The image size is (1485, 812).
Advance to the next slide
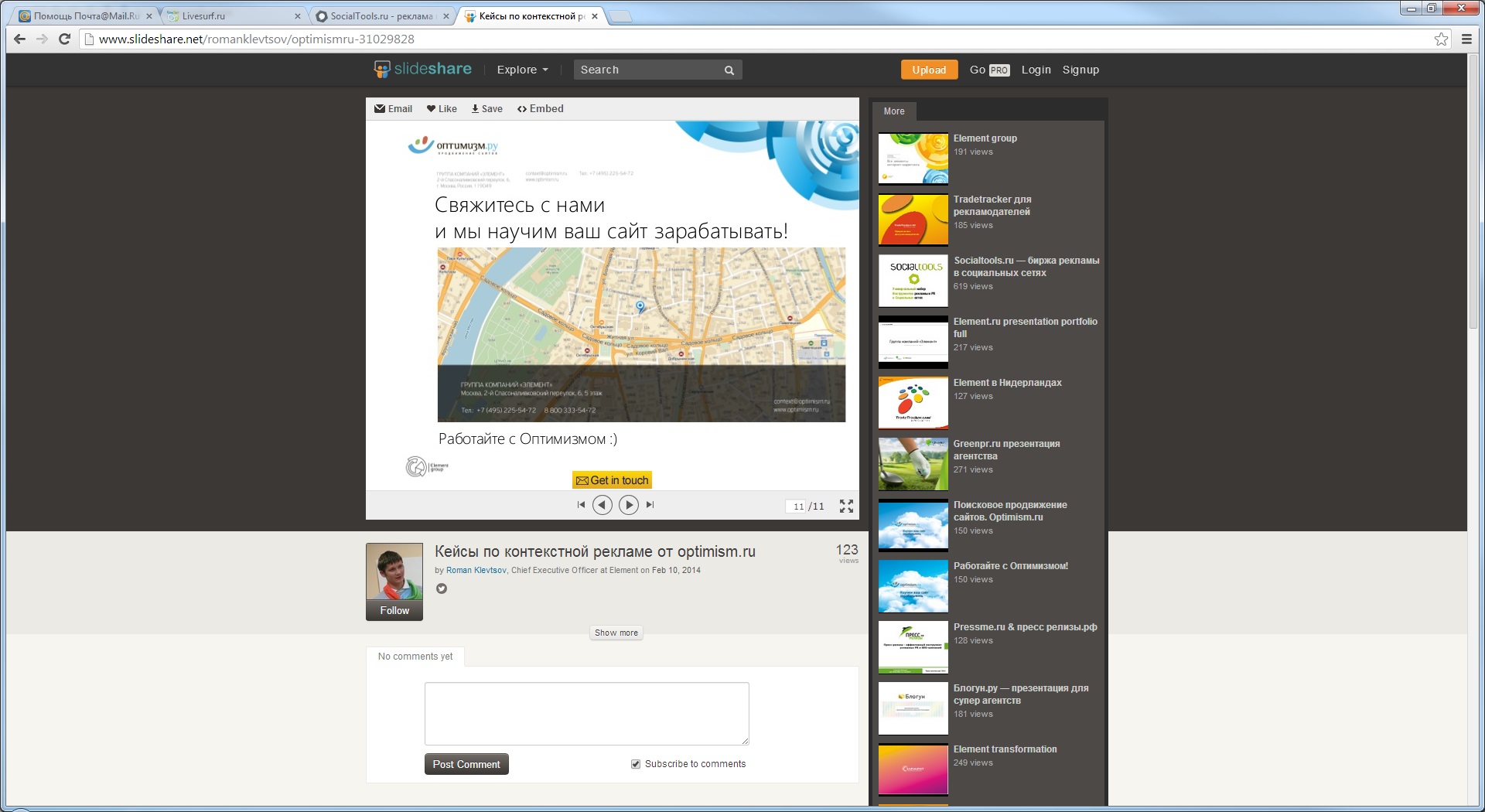pyautogui.click(x=629, y=505)
